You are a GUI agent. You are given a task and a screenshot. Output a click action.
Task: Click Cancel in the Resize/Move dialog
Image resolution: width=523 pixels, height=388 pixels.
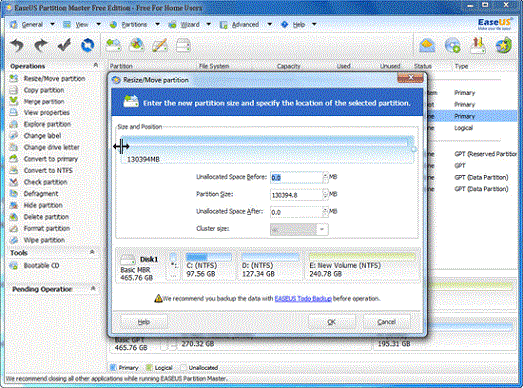[386, 322]
